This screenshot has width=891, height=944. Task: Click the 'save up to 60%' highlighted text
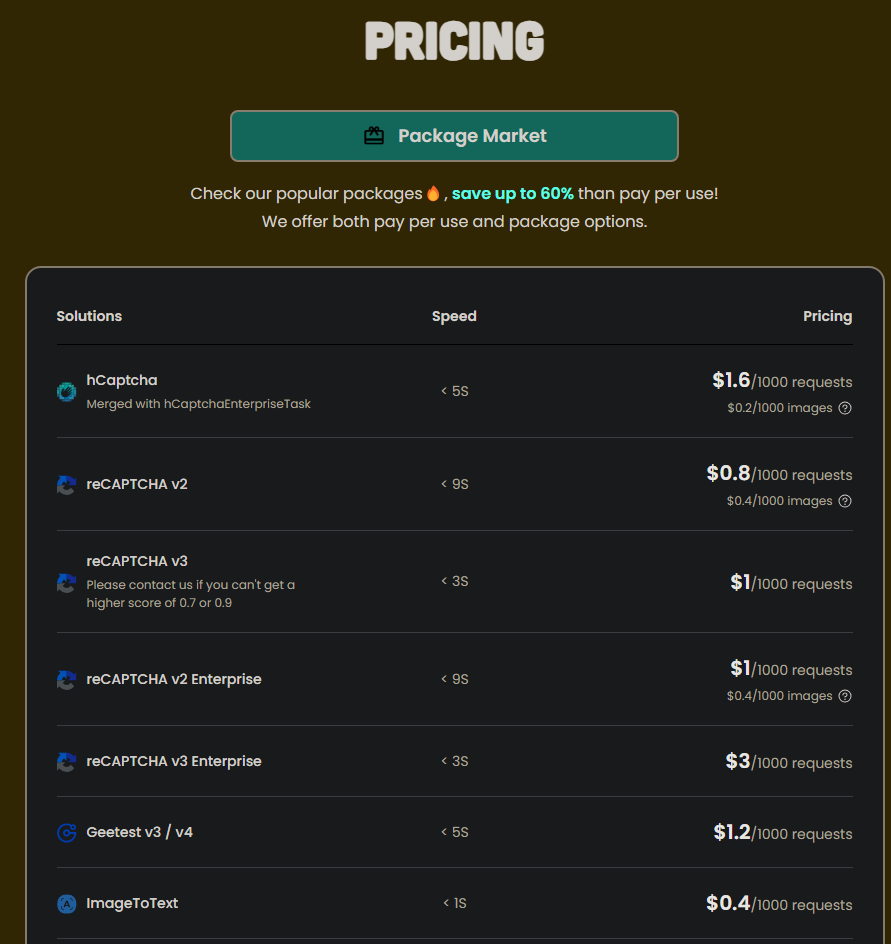click(x=512, y=193)
